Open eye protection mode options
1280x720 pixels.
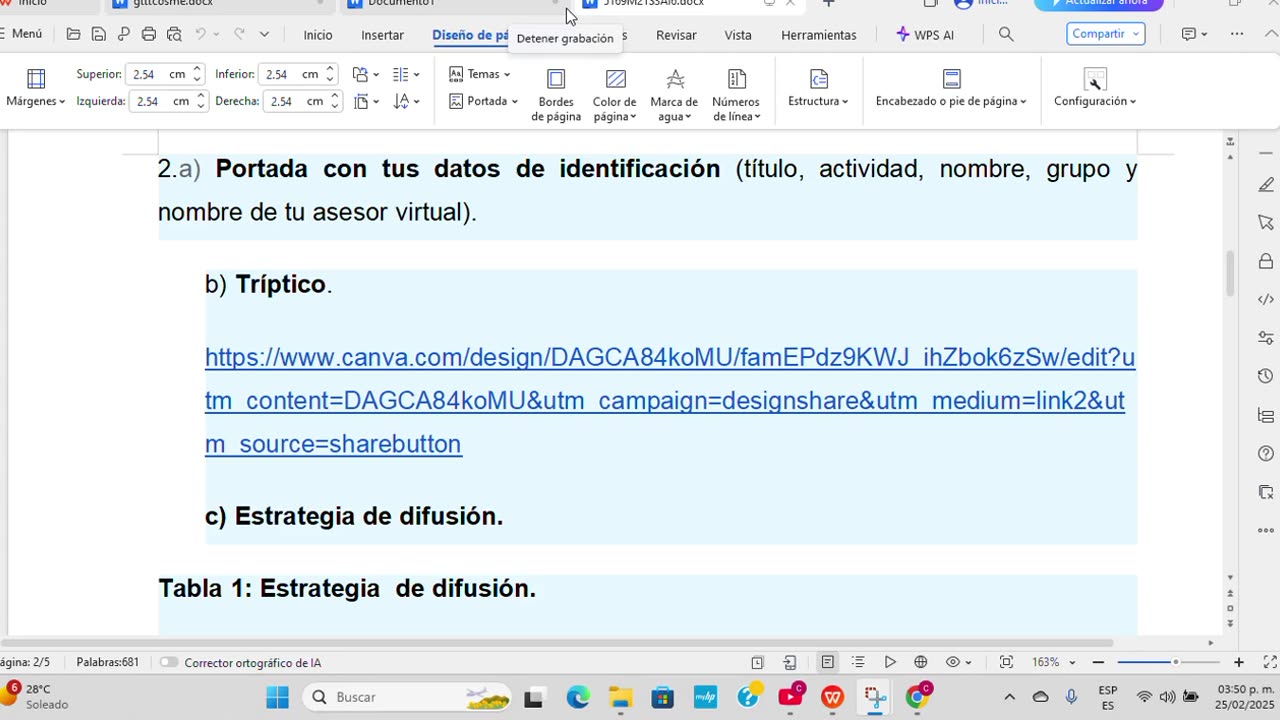958,662
